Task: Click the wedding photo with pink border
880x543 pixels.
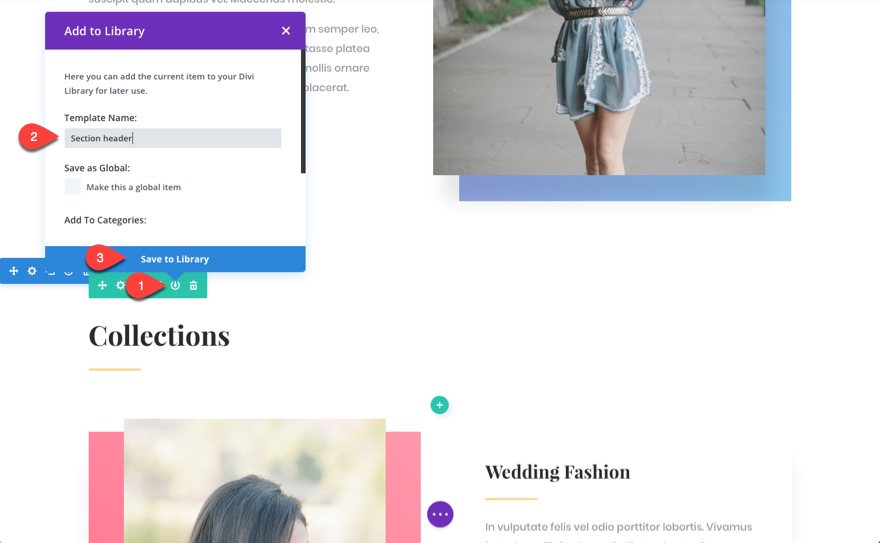Action: [x=255, y=481]
